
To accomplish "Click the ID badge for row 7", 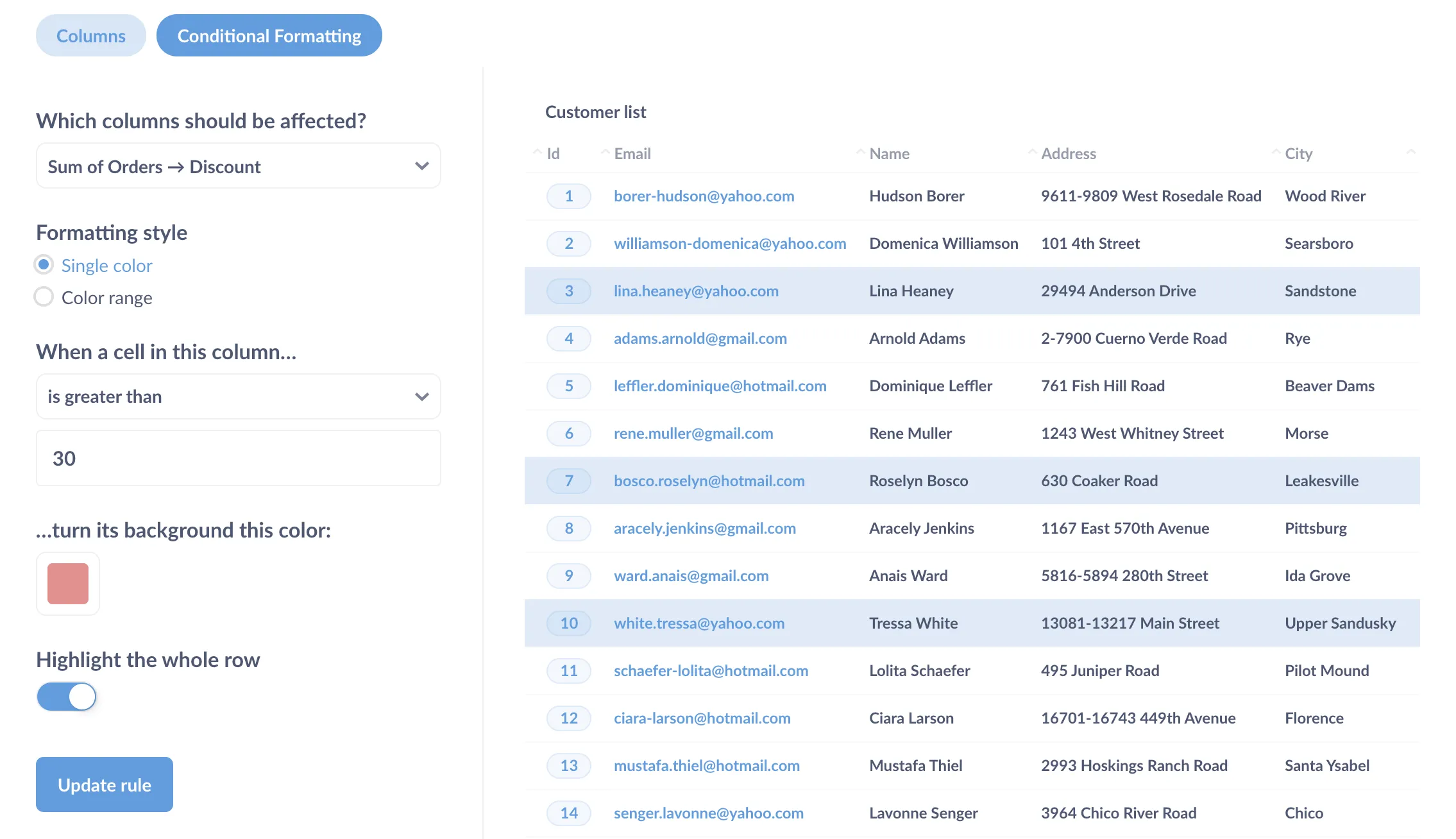I will coord(568,481).
